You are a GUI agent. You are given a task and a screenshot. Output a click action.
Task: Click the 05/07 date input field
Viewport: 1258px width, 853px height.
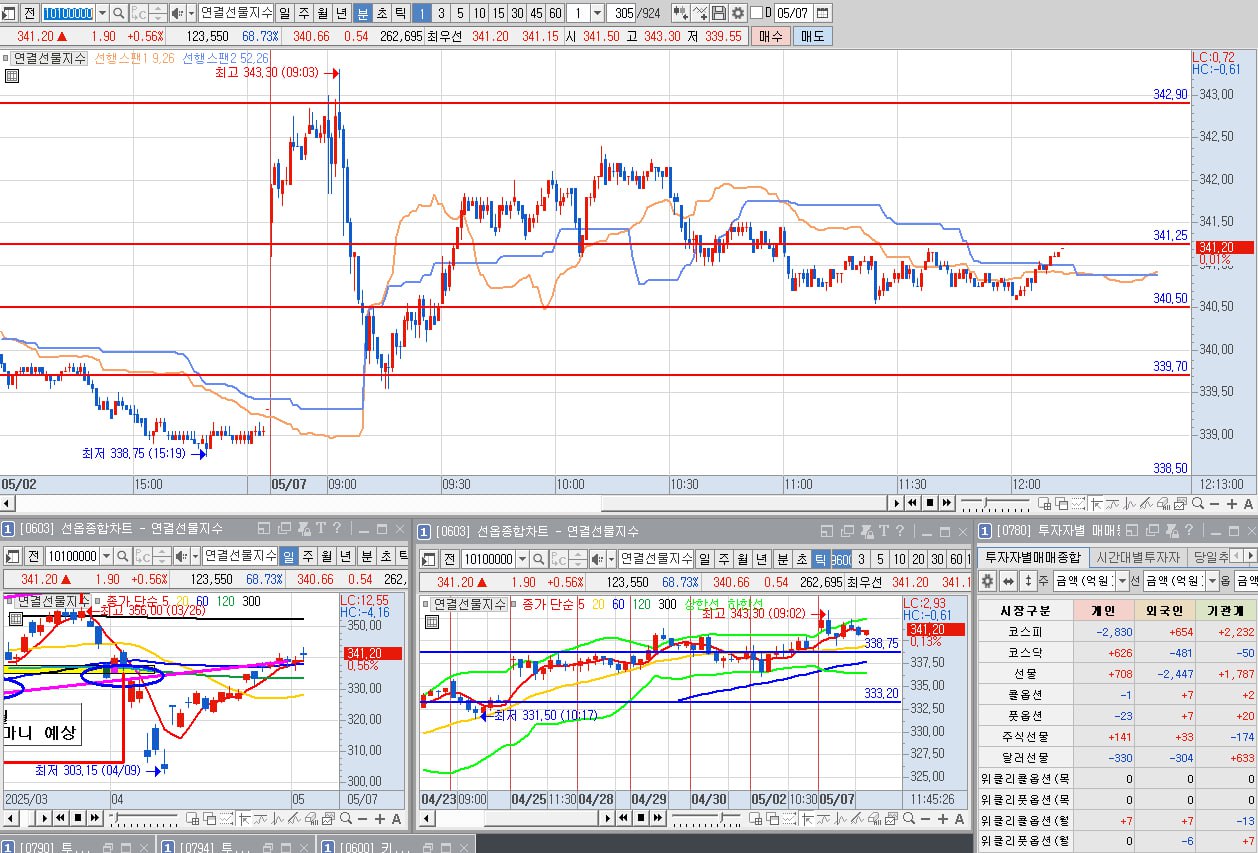click(x=792, y=13)
